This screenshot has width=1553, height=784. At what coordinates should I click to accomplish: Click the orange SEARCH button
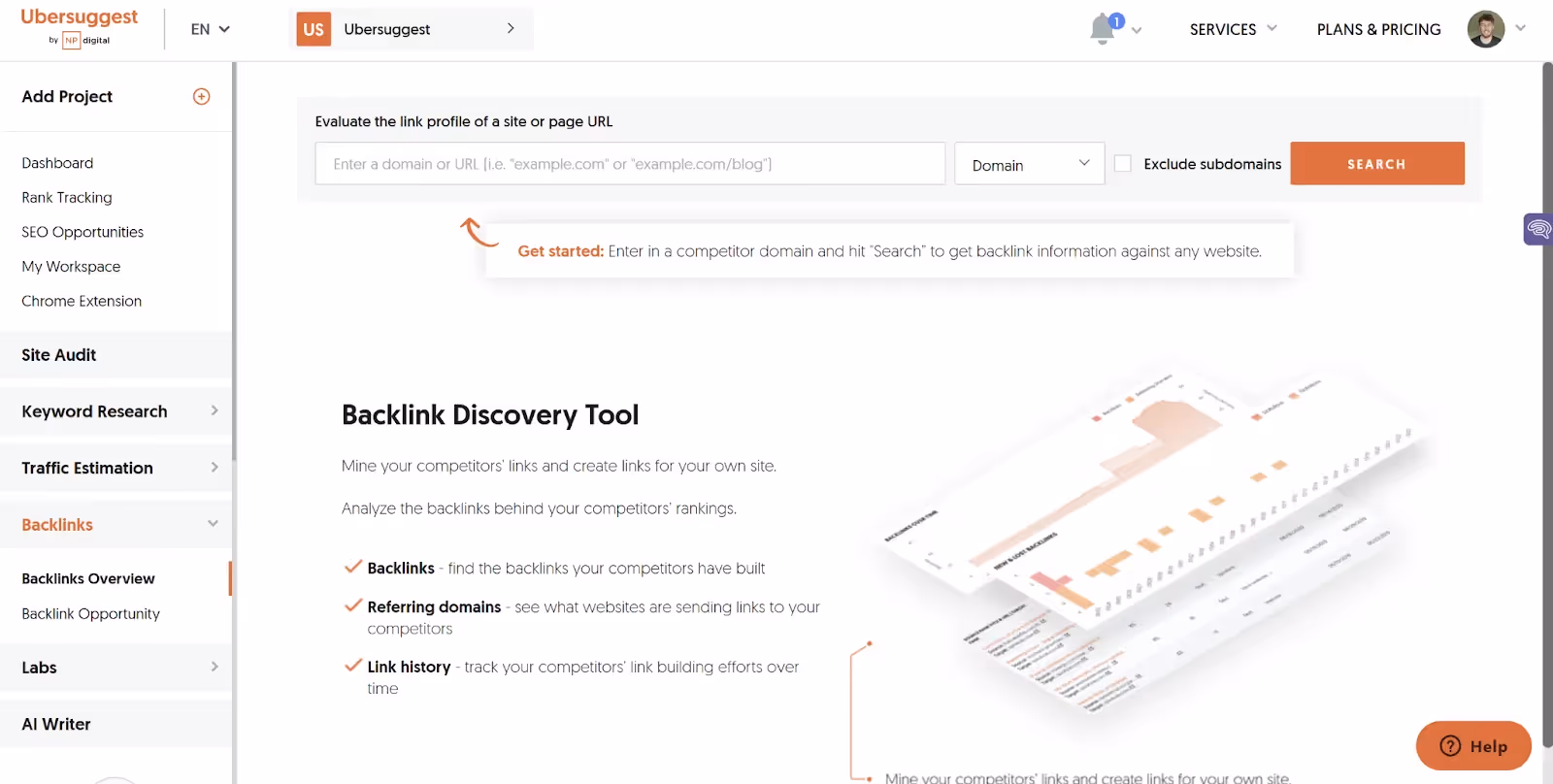tap(1376, 164)
